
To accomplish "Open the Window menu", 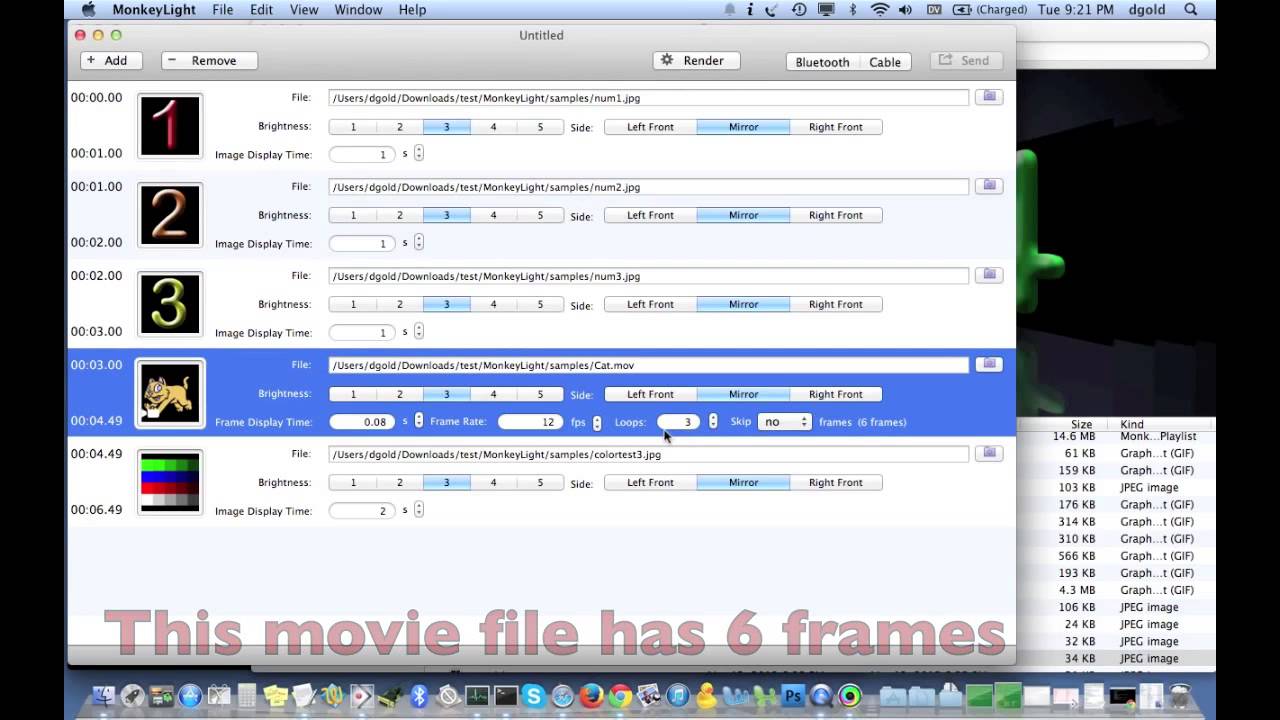I will 358,9.
